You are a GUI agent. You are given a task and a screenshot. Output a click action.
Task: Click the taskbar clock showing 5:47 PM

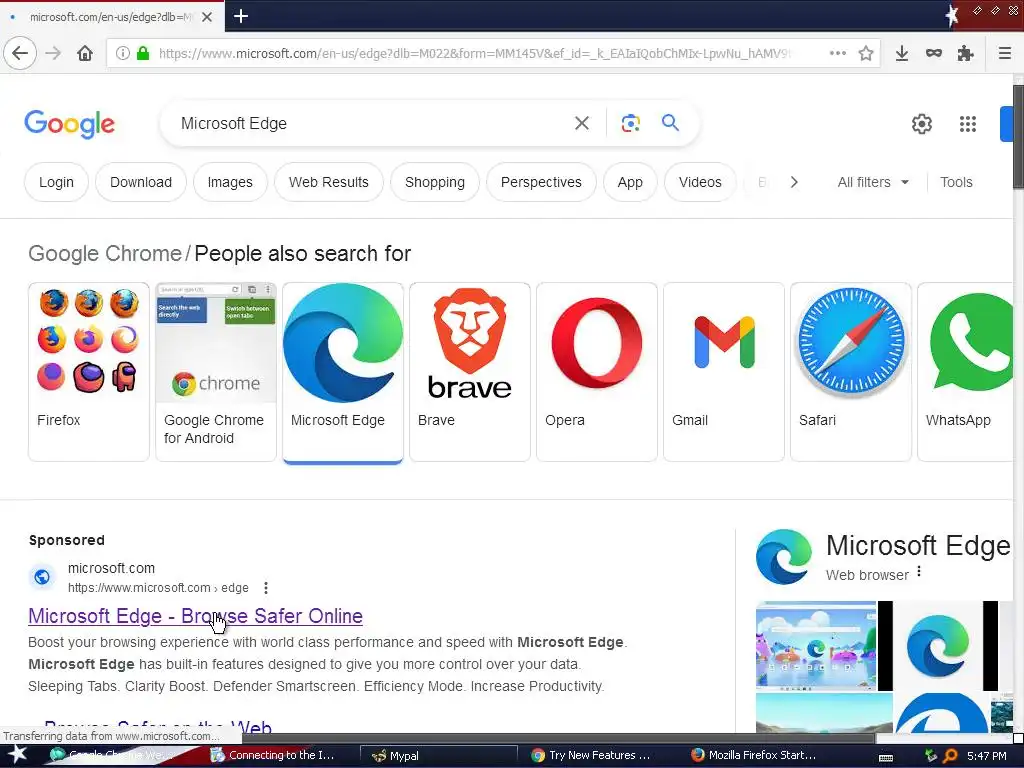(987, 756)
